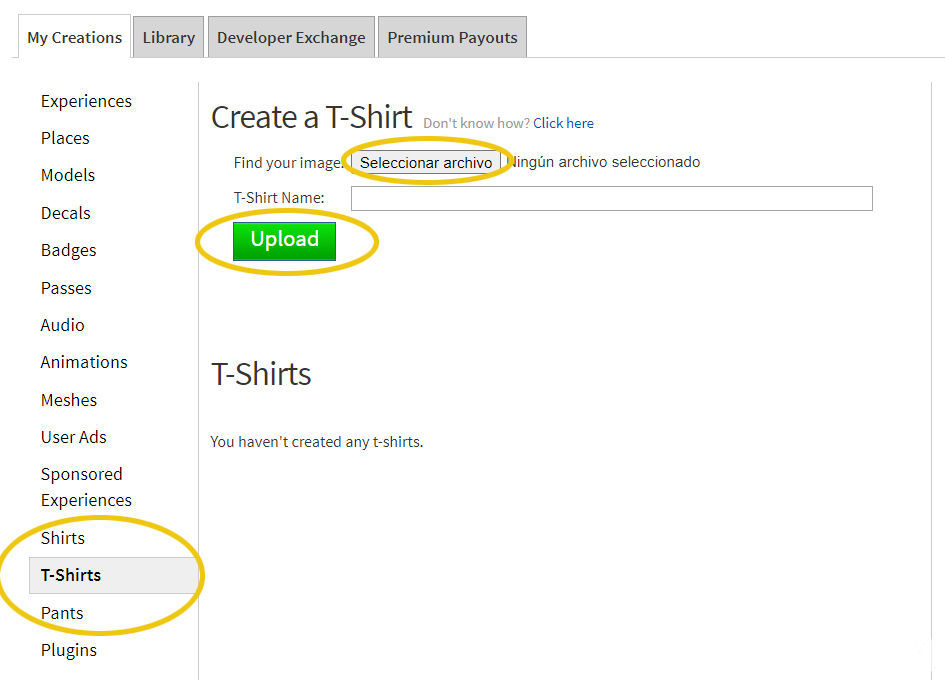Go to the Animations section

coord(83,362)
